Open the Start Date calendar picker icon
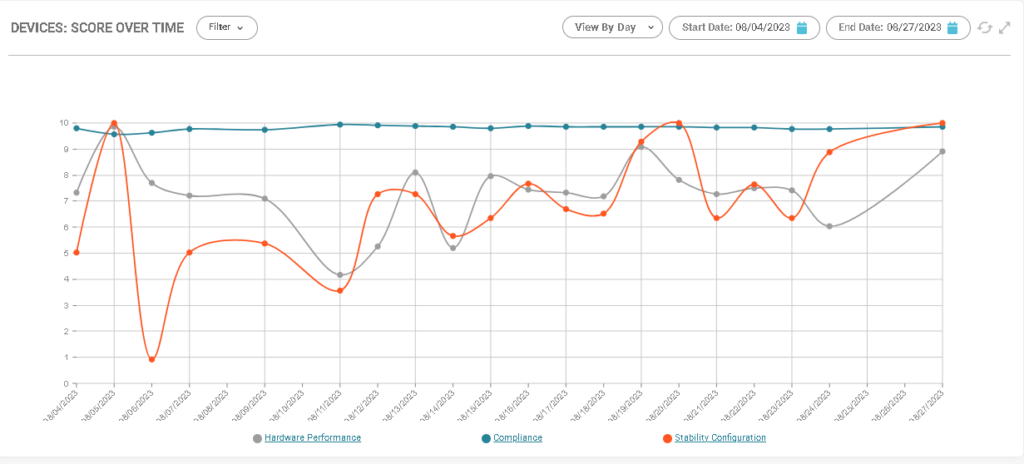The height and width of the screenshot is (464, 1024). (x=801, y=28)
